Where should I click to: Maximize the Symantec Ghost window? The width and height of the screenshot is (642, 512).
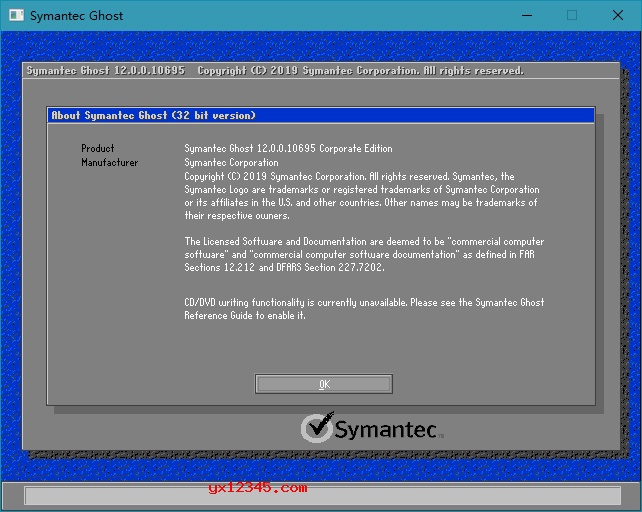coord(572,16)
